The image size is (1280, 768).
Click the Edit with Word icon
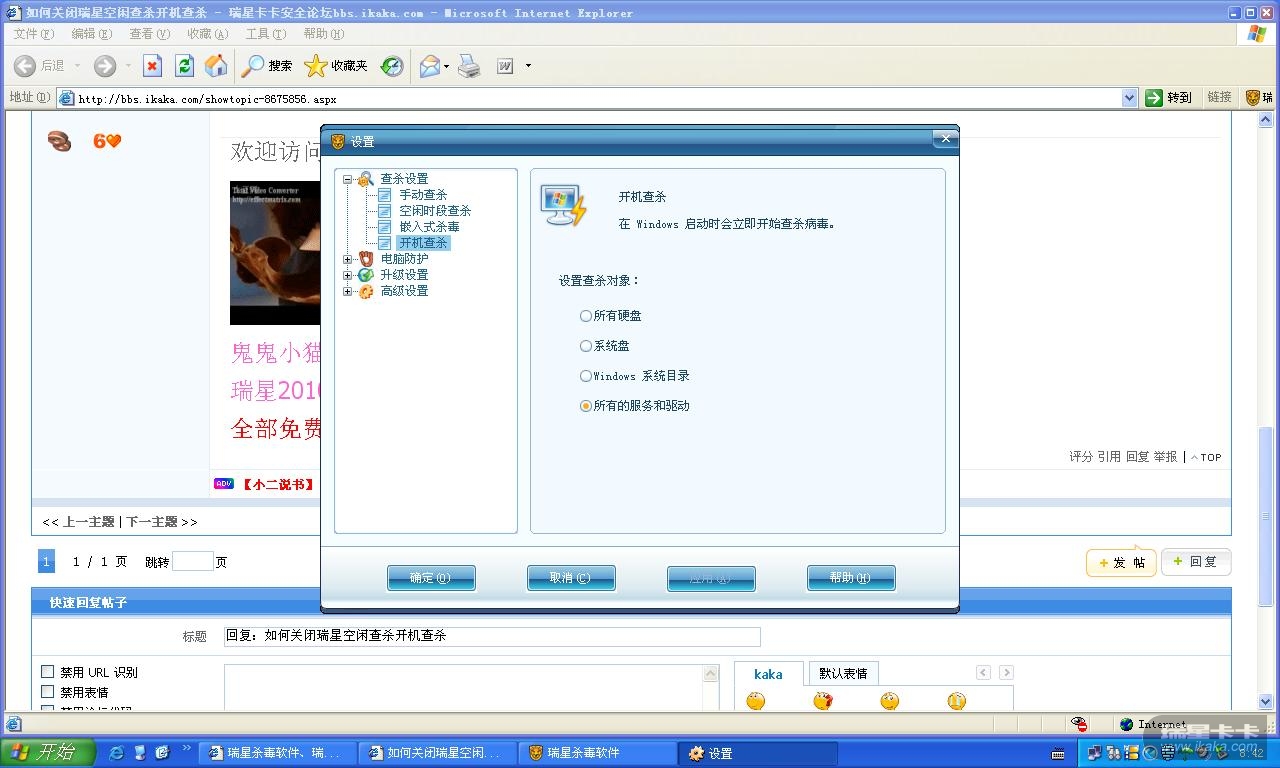point(505,66)
